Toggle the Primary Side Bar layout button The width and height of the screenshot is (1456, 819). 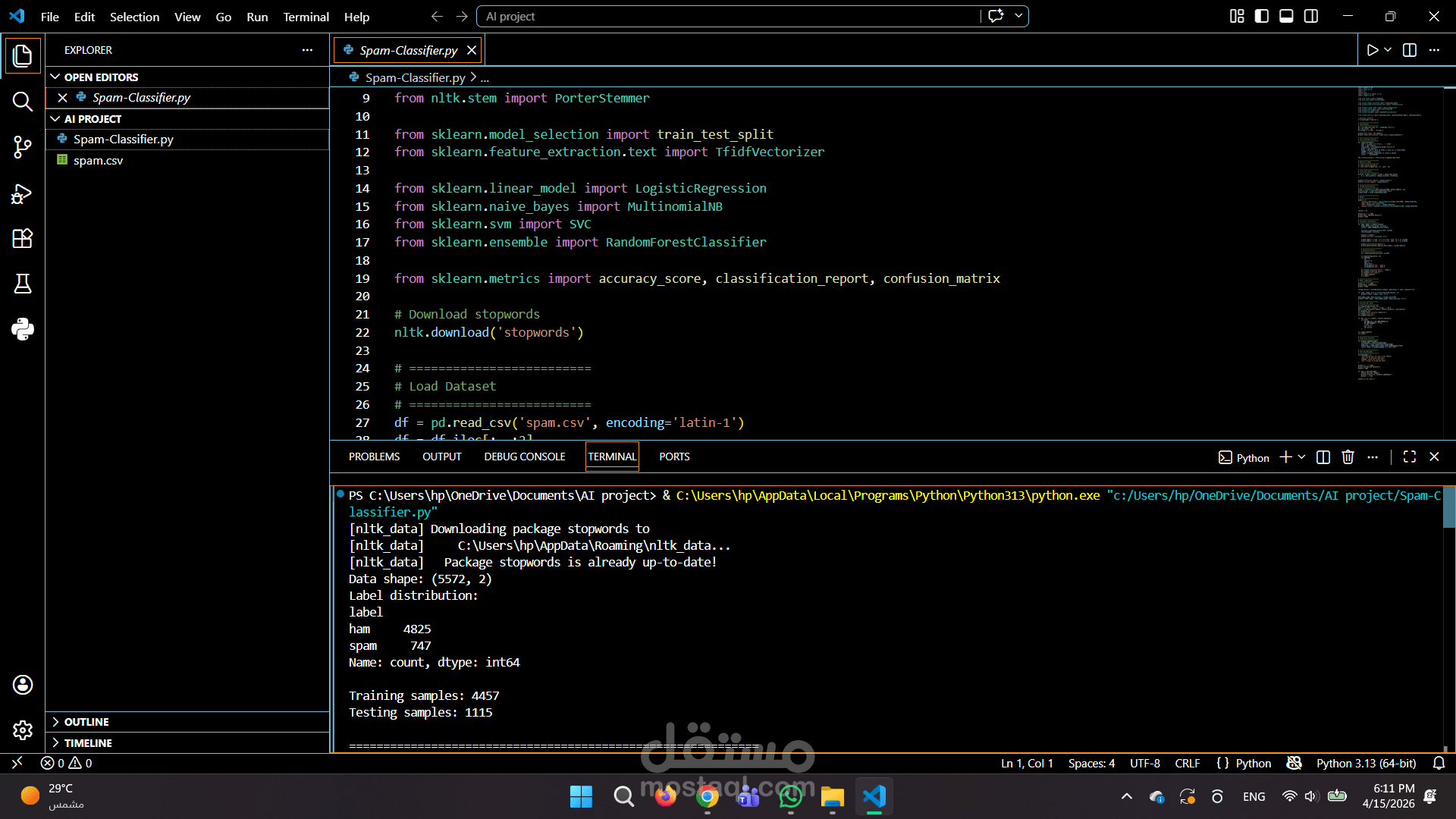pos(1262,16)
